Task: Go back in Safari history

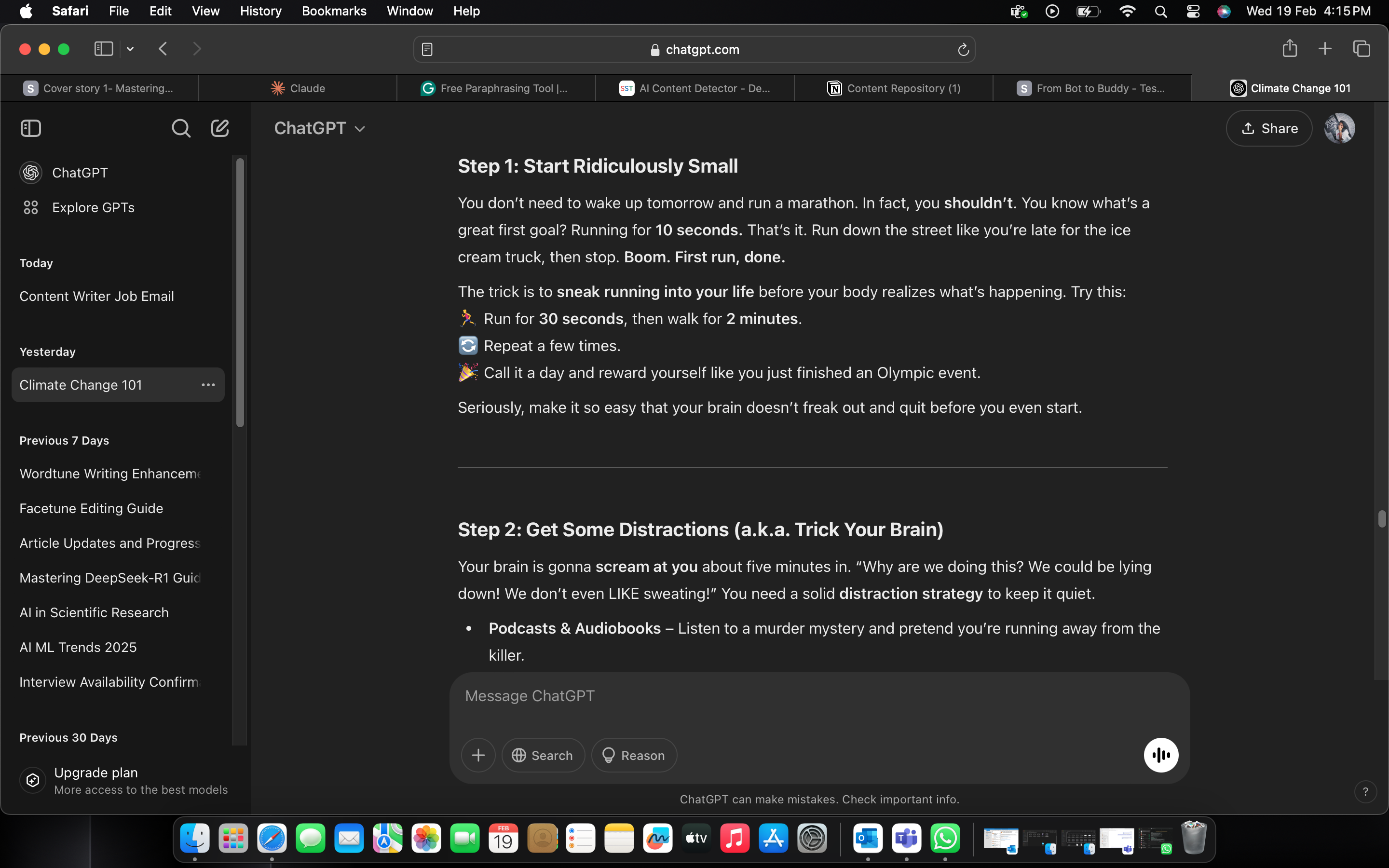Action: [x=163, y=49]
